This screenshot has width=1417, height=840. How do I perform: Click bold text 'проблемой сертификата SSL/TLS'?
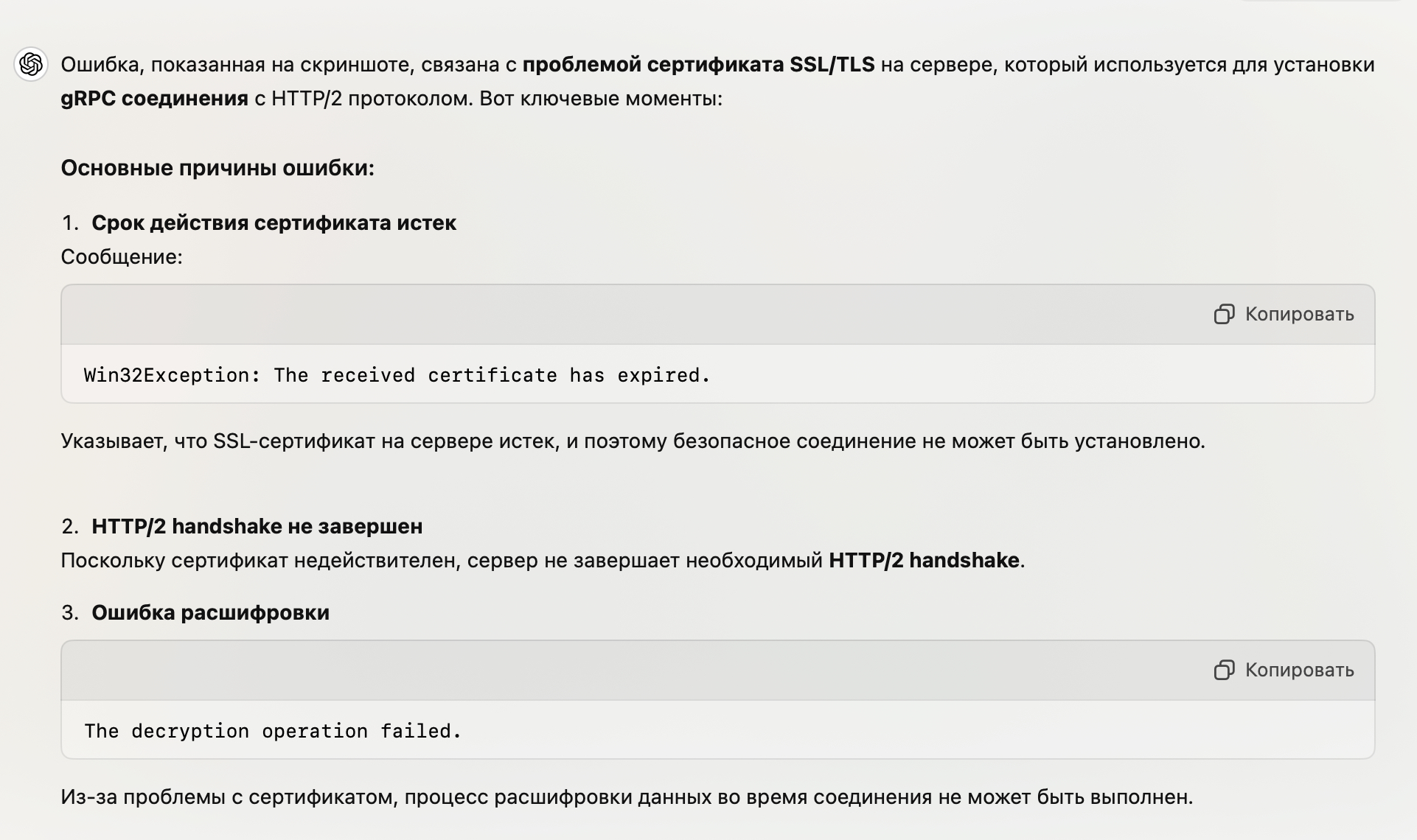(698, 65)
